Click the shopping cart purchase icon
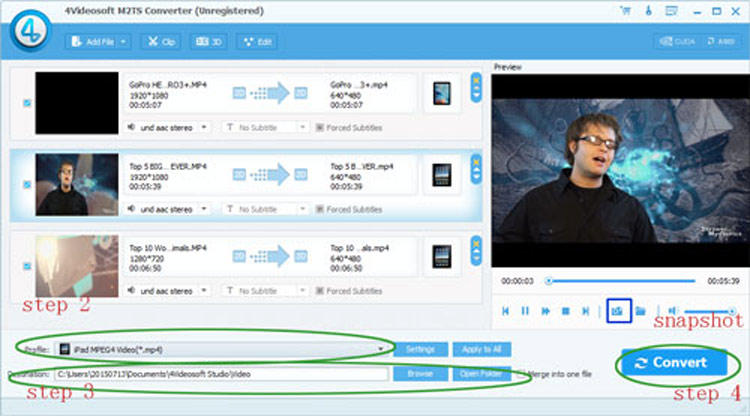Viewport: 750px width, 416px height. (625, 11)
